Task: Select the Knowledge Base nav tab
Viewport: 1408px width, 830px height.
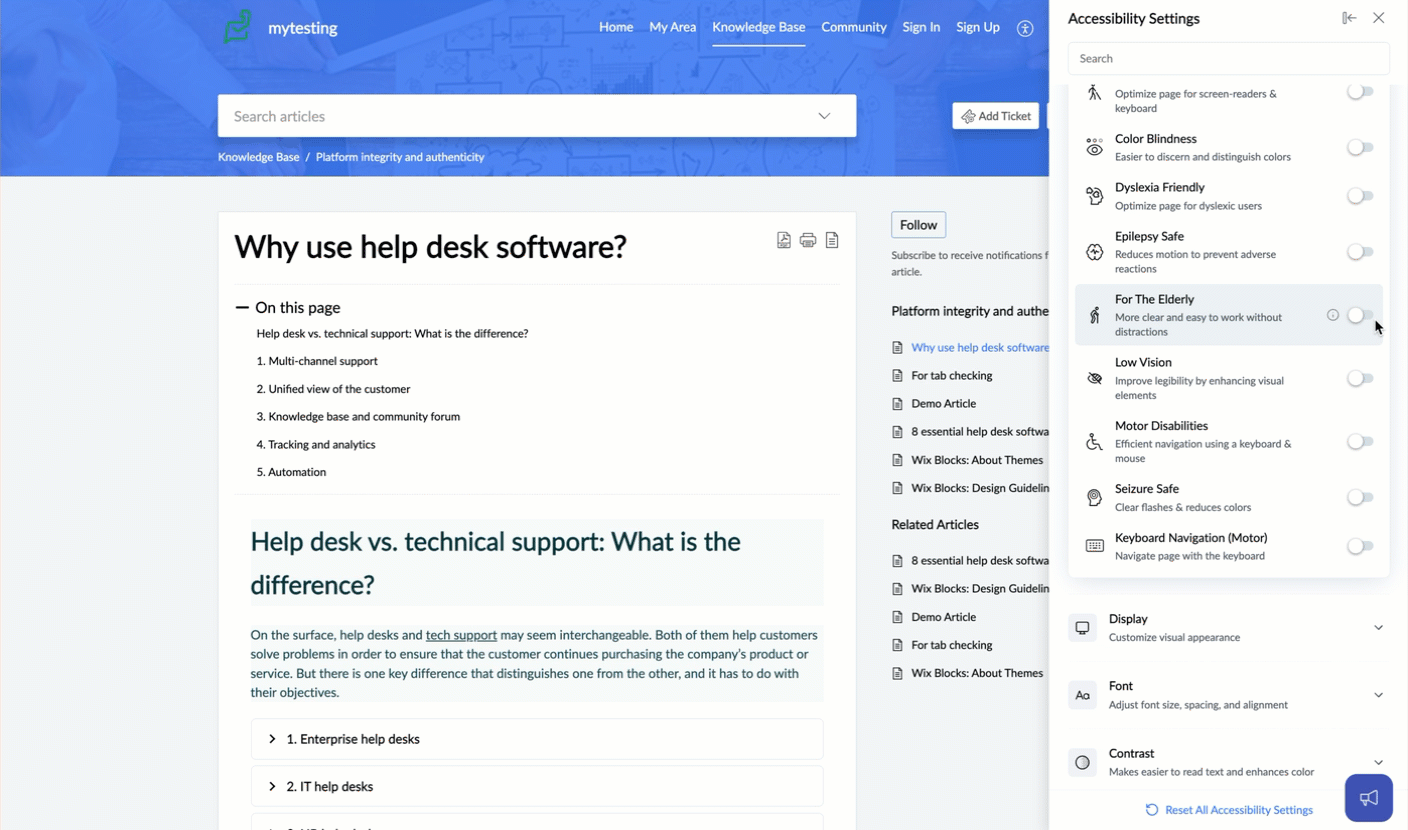Action: click(x=758, y=27)
